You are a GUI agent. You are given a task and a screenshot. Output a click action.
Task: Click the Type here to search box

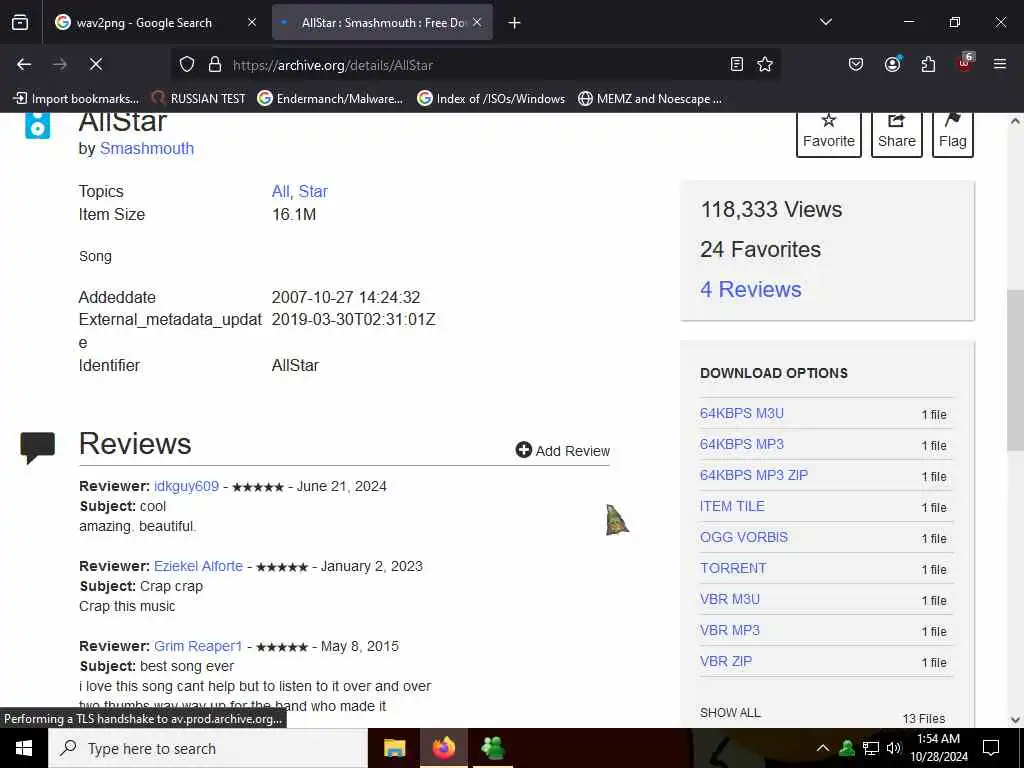coord(208,748)
